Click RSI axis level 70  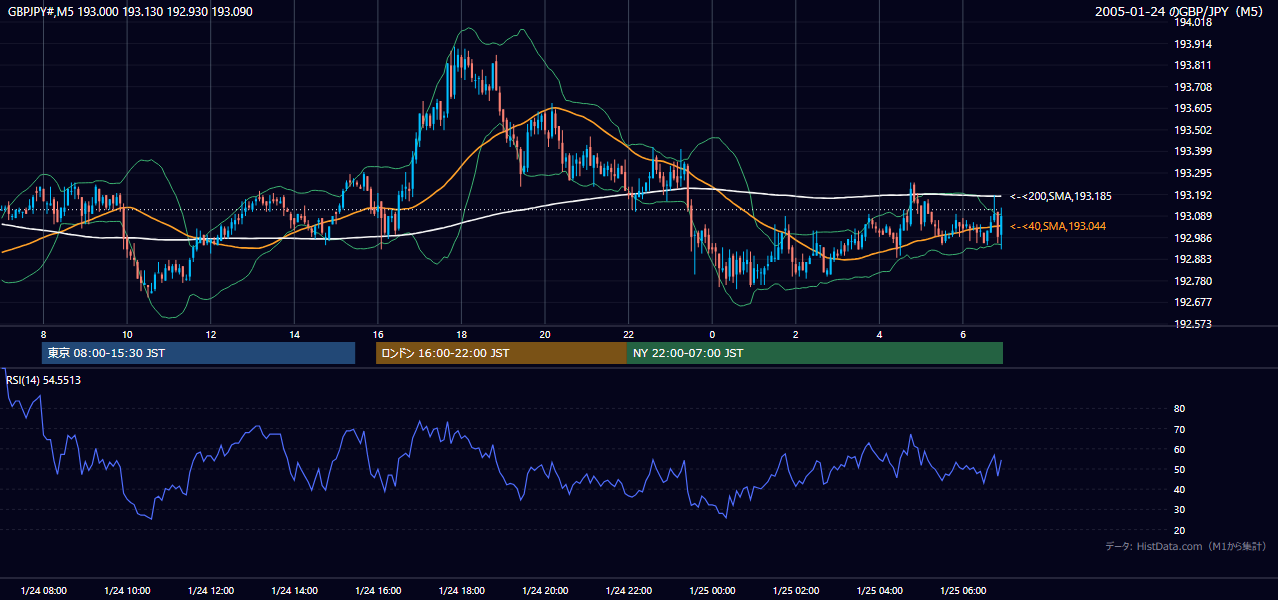pyautogui.click(x=1179, y=429)
